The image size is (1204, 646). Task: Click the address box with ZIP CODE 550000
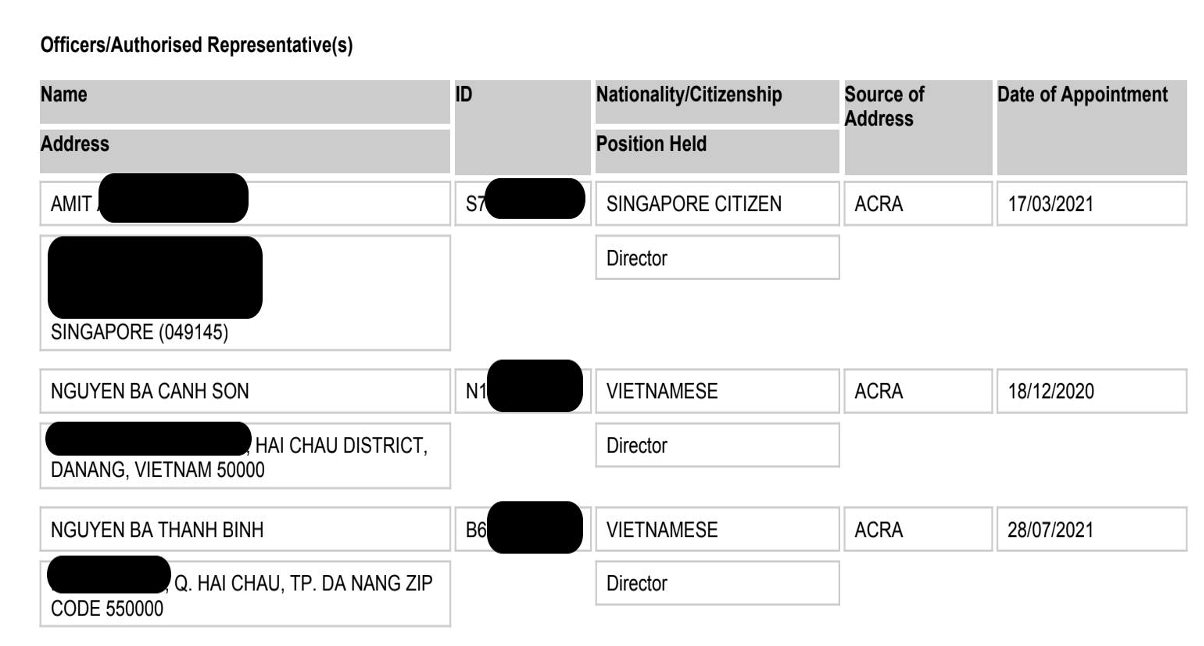point(245,594)
